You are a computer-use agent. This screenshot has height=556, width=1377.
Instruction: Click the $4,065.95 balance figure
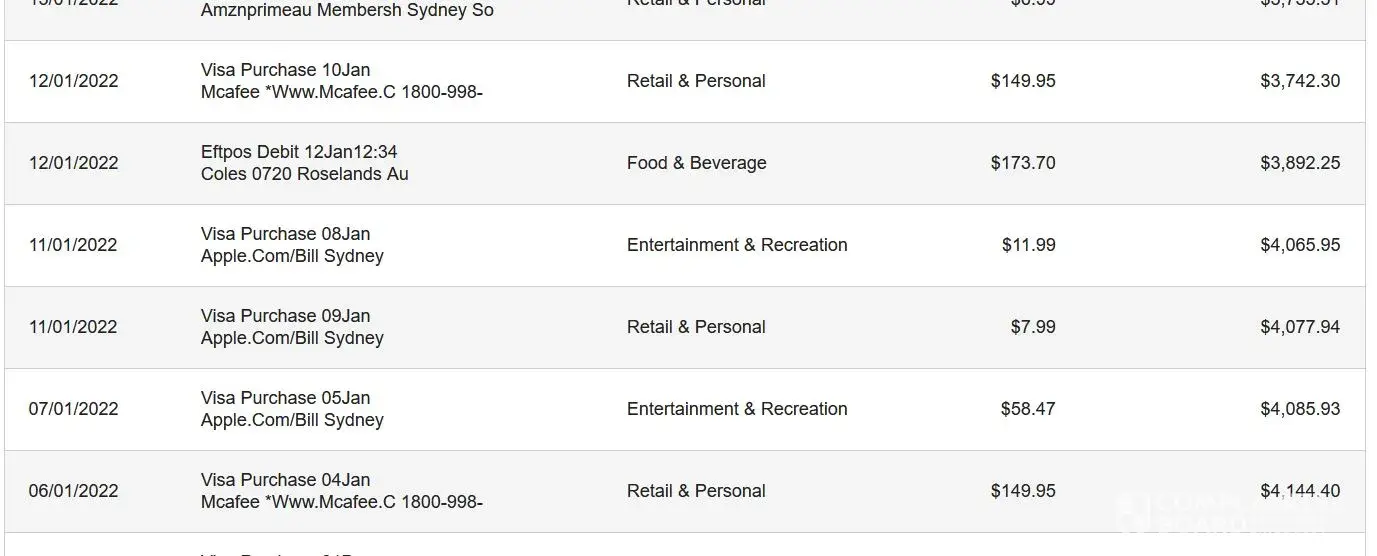(x=1299, y=245)
